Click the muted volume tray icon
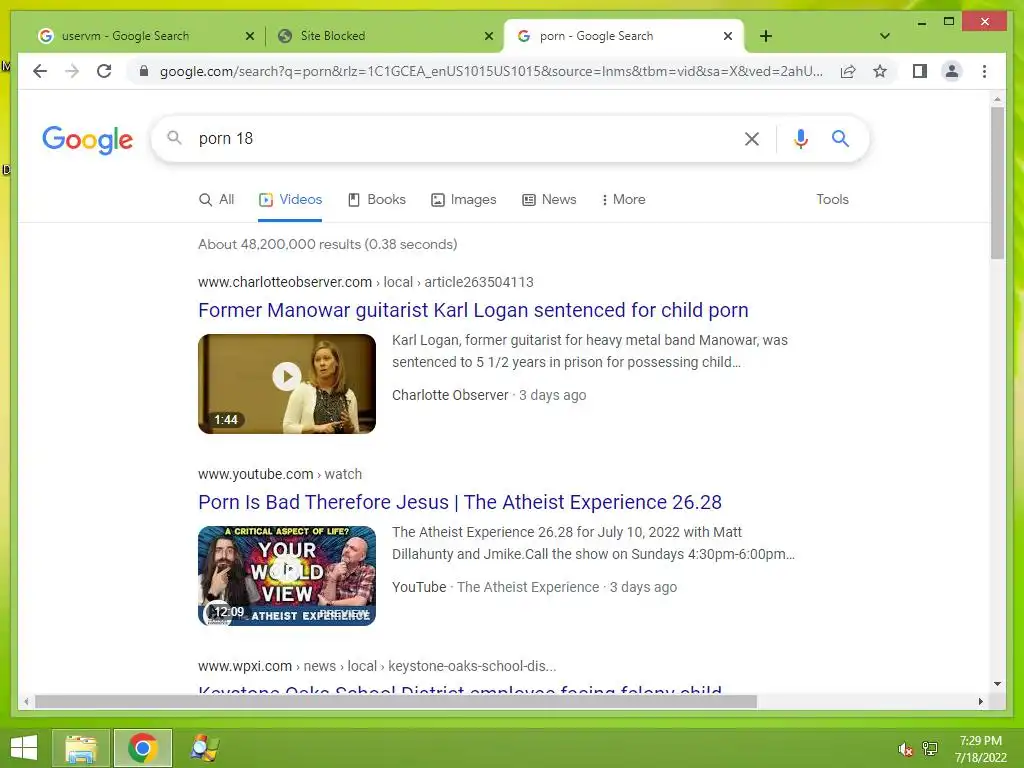Viewport: 1024px width, 768px height. pos(905,749)
